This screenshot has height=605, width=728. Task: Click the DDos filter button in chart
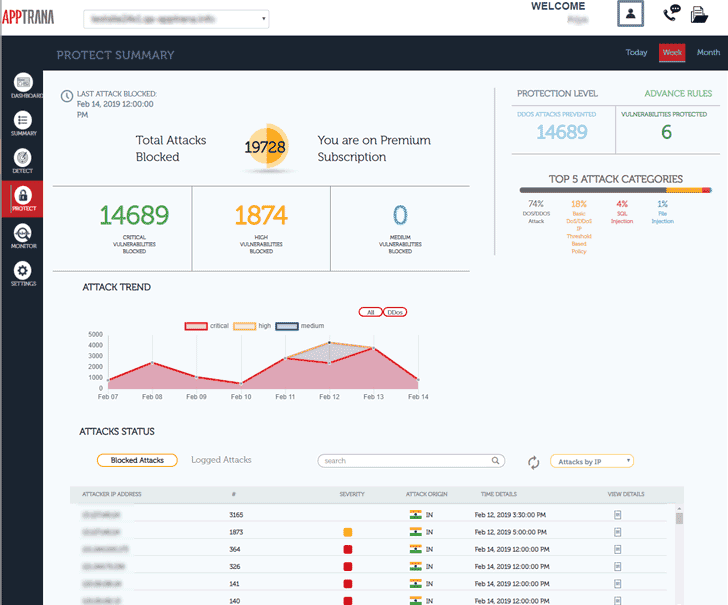pyautogui.click(x=395, y=312)
